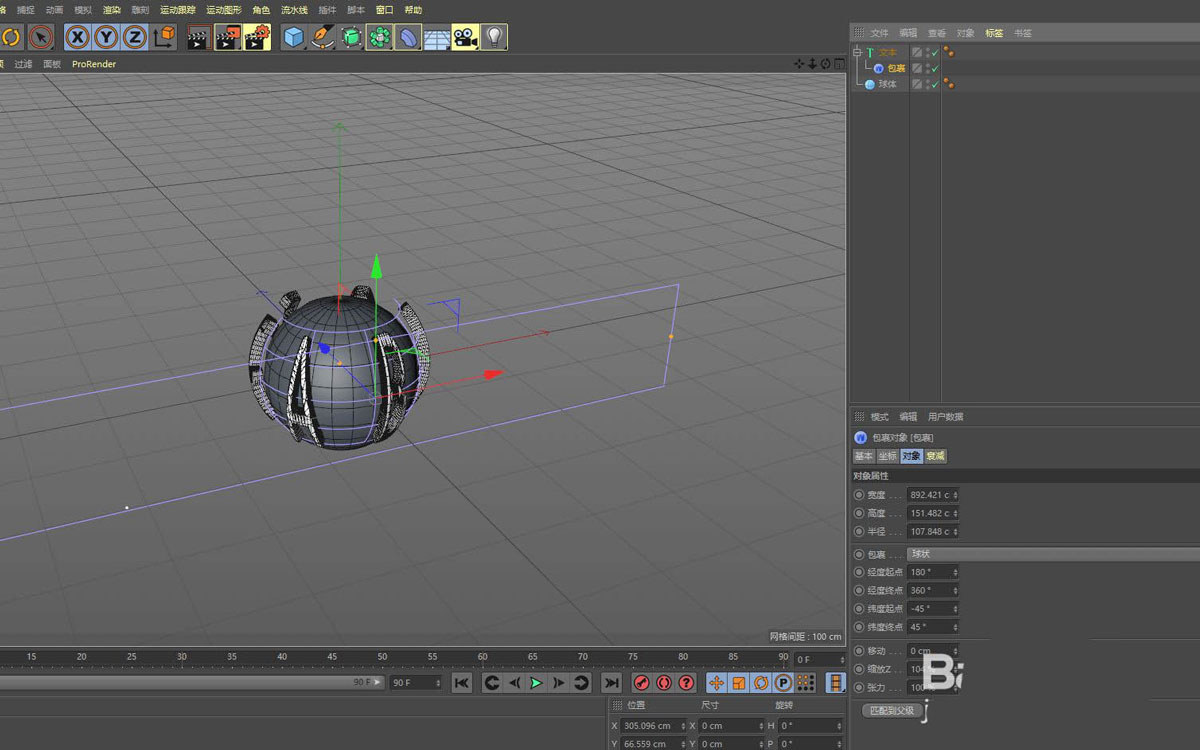Select the spline pen tool

click(x=322, y=38)
